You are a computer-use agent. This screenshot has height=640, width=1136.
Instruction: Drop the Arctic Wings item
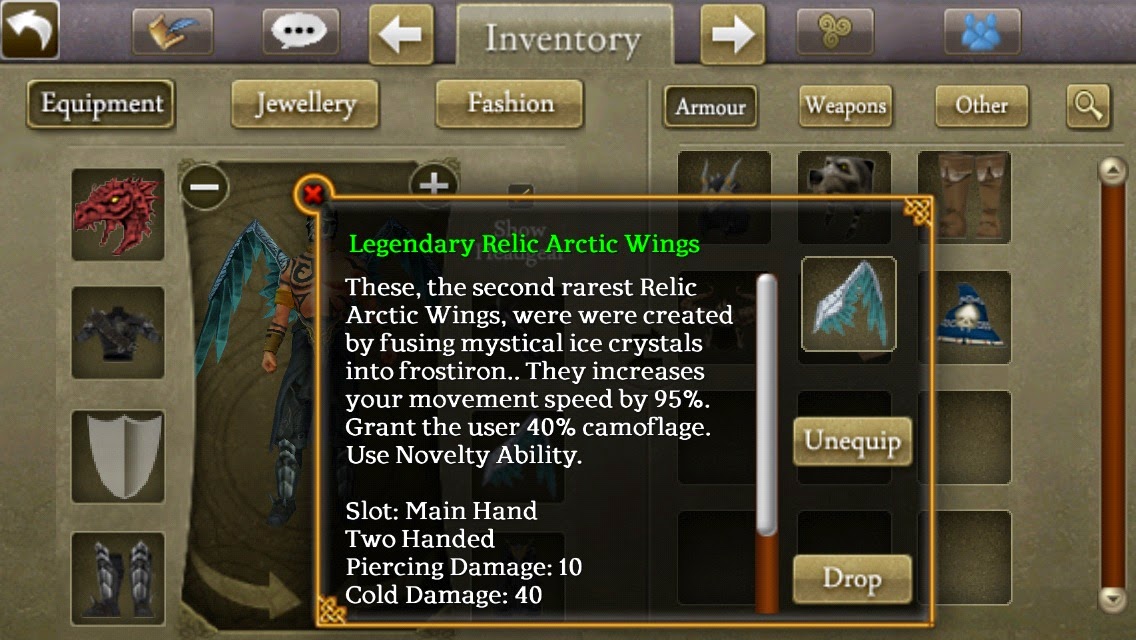(x=852, y=578)
